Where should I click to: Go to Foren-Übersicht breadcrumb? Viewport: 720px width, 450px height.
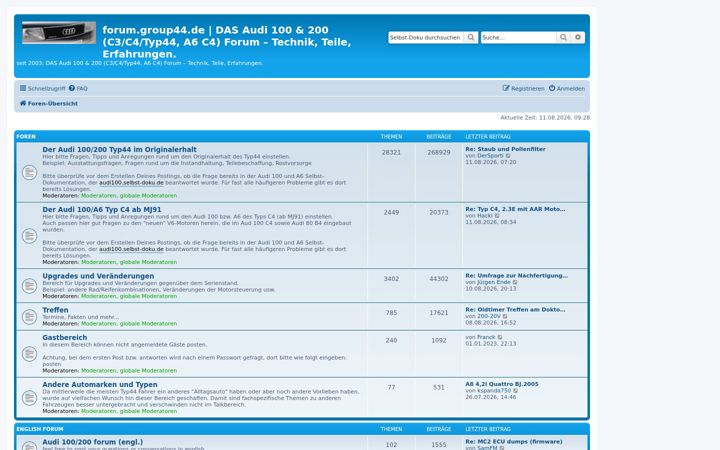(x=49, y=104)
